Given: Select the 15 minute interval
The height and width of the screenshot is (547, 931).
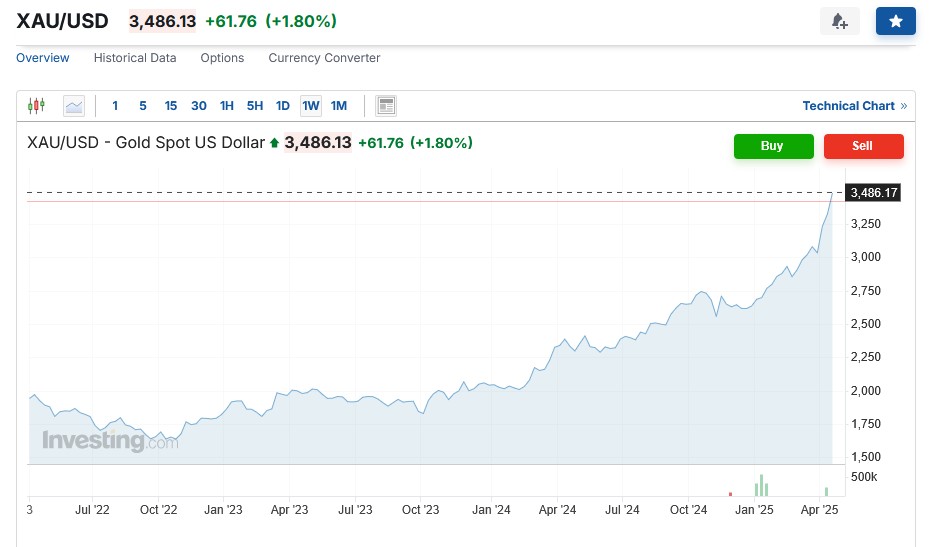Looking at the screenshot, I should click(170, 106).
